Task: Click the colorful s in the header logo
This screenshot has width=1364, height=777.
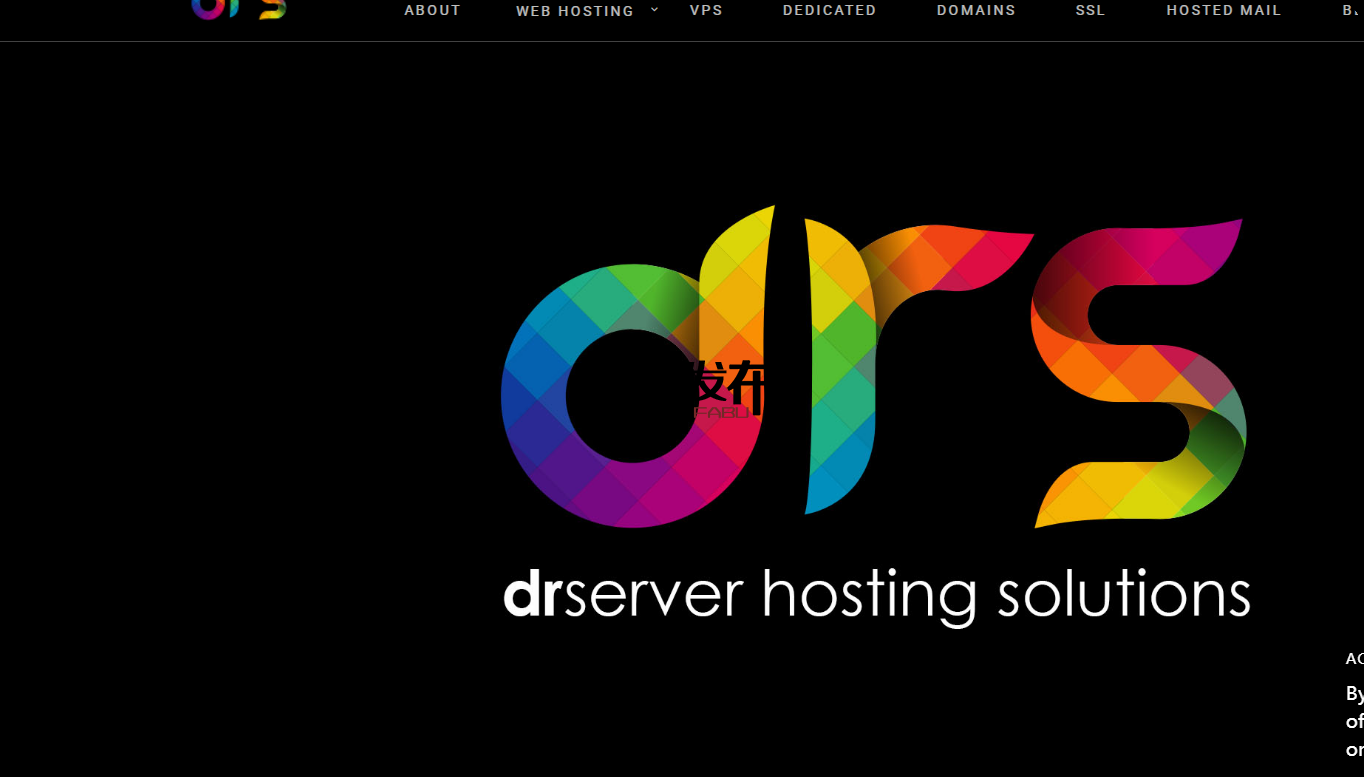Action: tap(272, 9)
